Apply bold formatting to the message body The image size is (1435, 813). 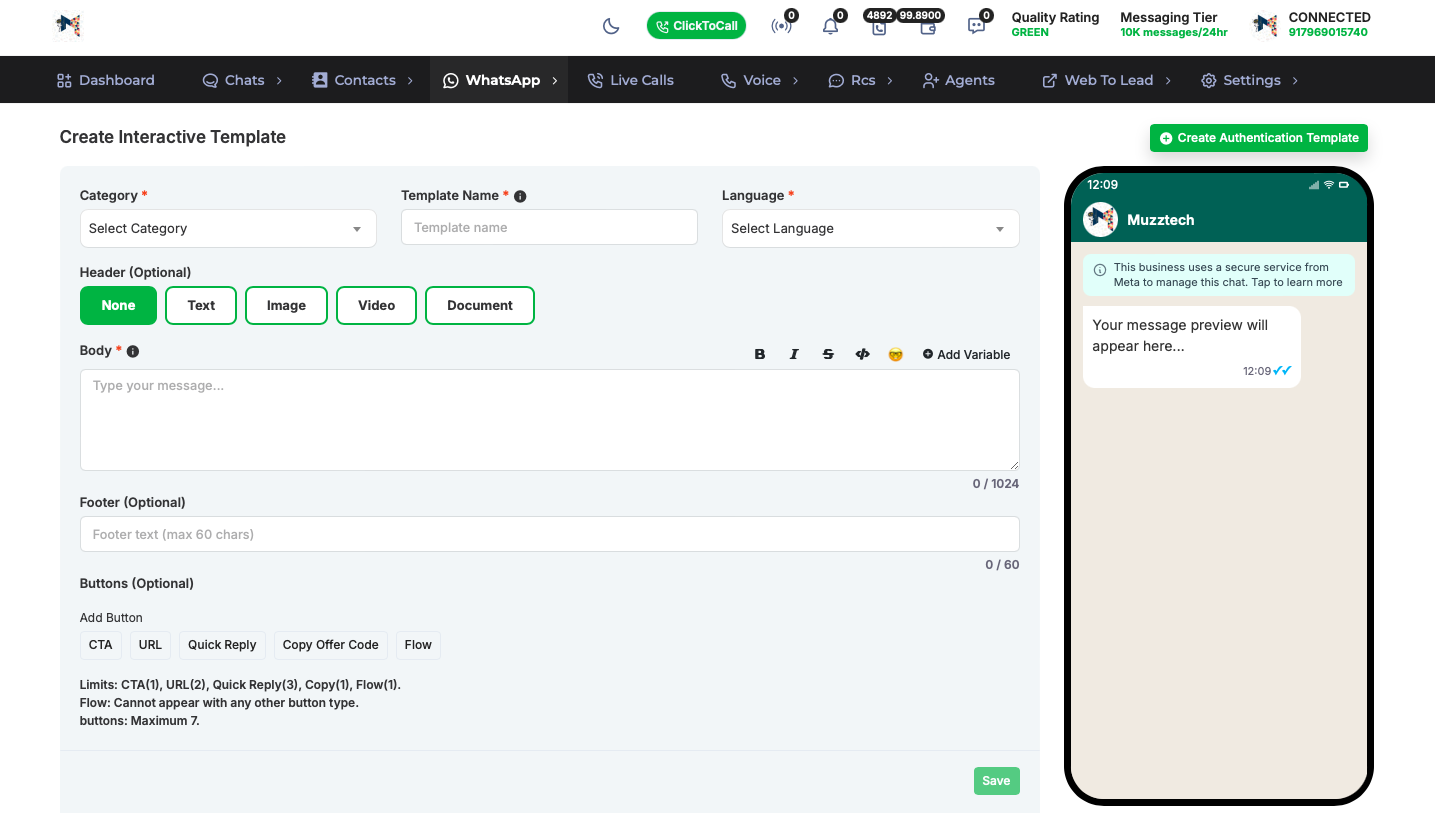[x=759, y=354]
